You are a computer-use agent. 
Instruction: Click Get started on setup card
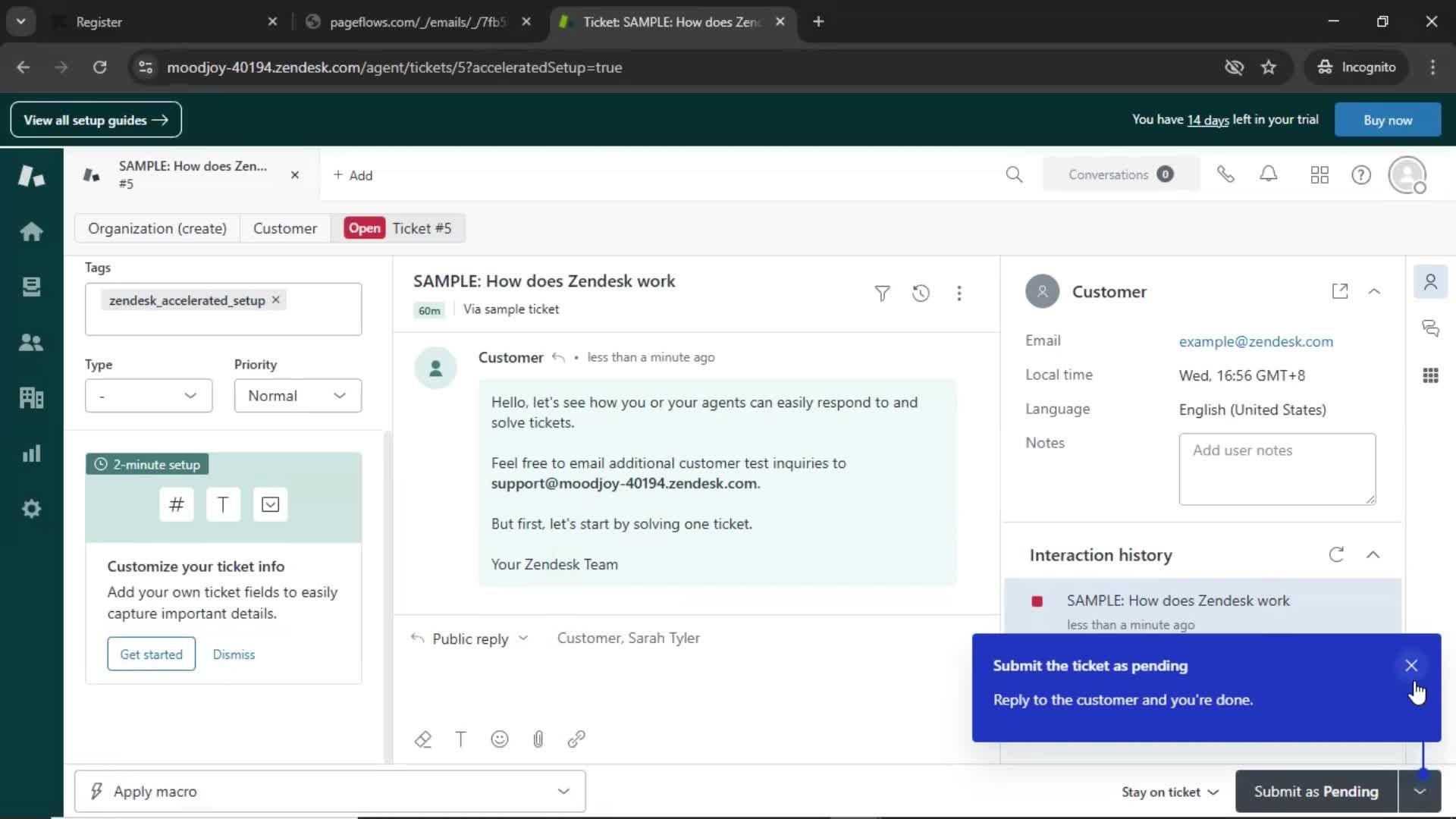pos(151,654)
